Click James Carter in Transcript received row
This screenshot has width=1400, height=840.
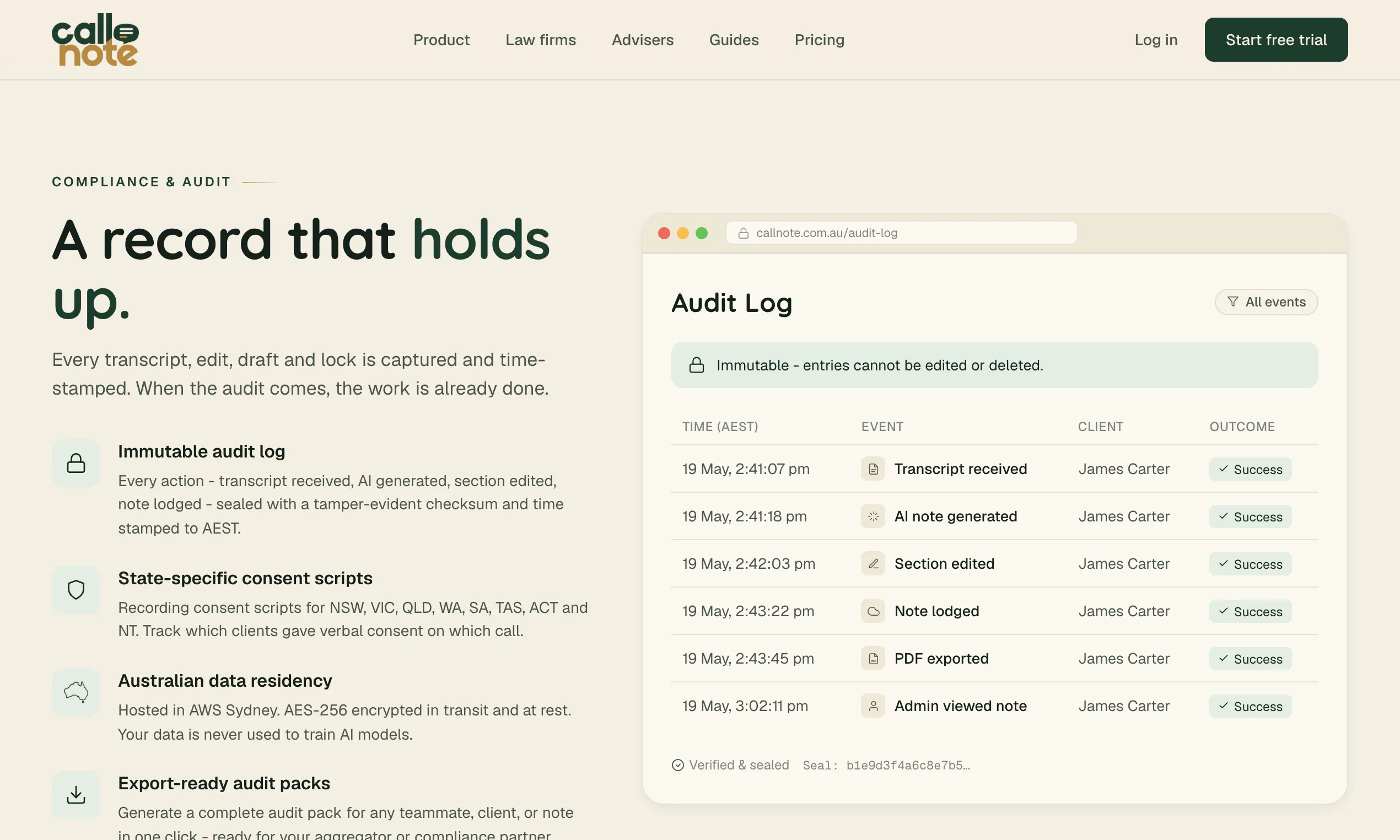1123,469
